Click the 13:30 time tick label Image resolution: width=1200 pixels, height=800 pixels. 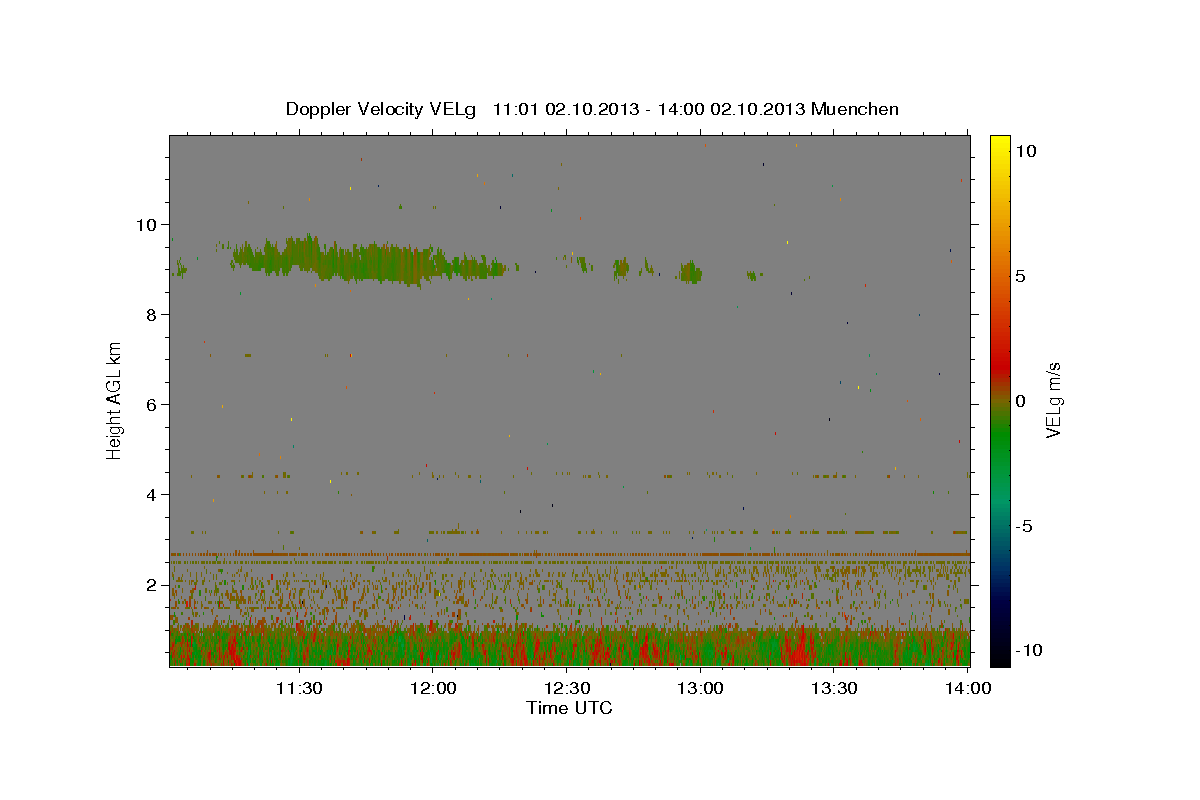pos(834,688)
